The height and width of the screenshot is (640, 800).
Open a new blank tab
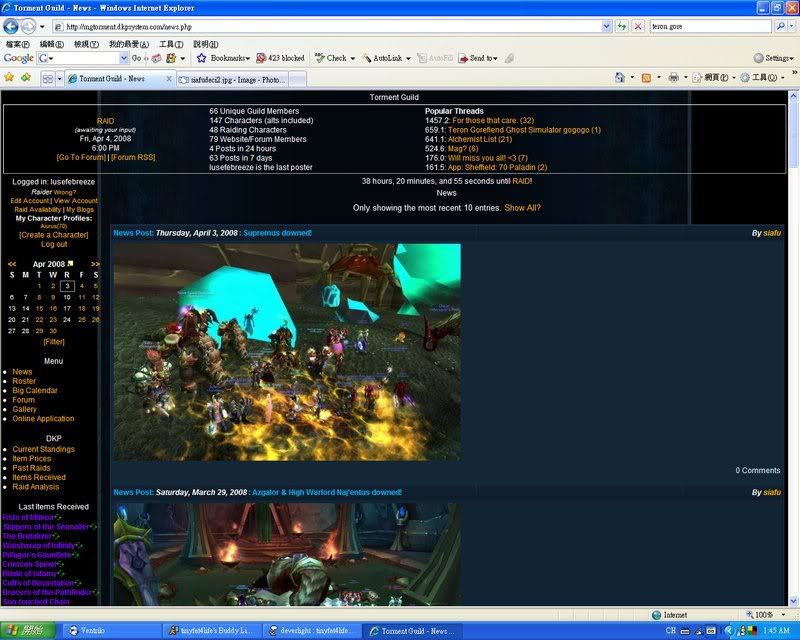pyautogui.click(x=297, y=79)
